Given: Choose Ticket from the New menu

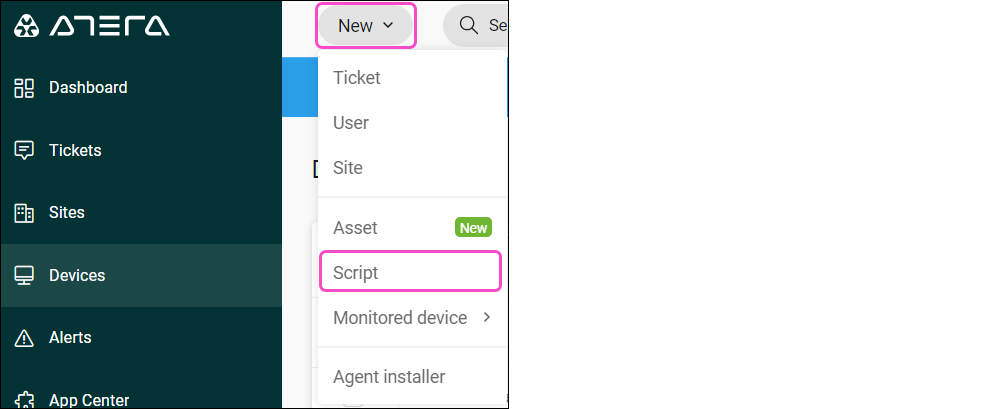Looking at the screenshot, I should coord(357,78).
